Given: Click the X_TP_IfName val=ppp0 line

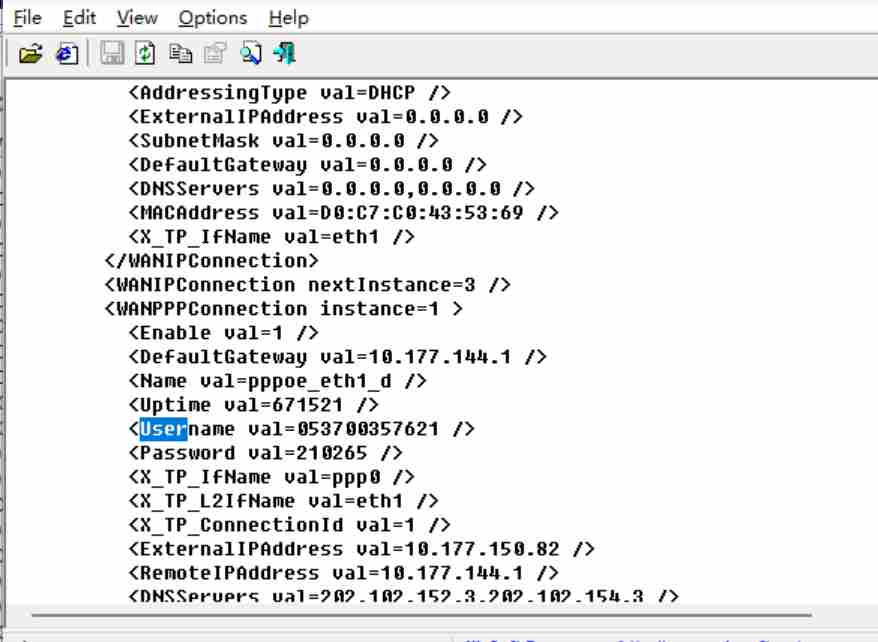Looking at the screenshot, I should [272, 477].
